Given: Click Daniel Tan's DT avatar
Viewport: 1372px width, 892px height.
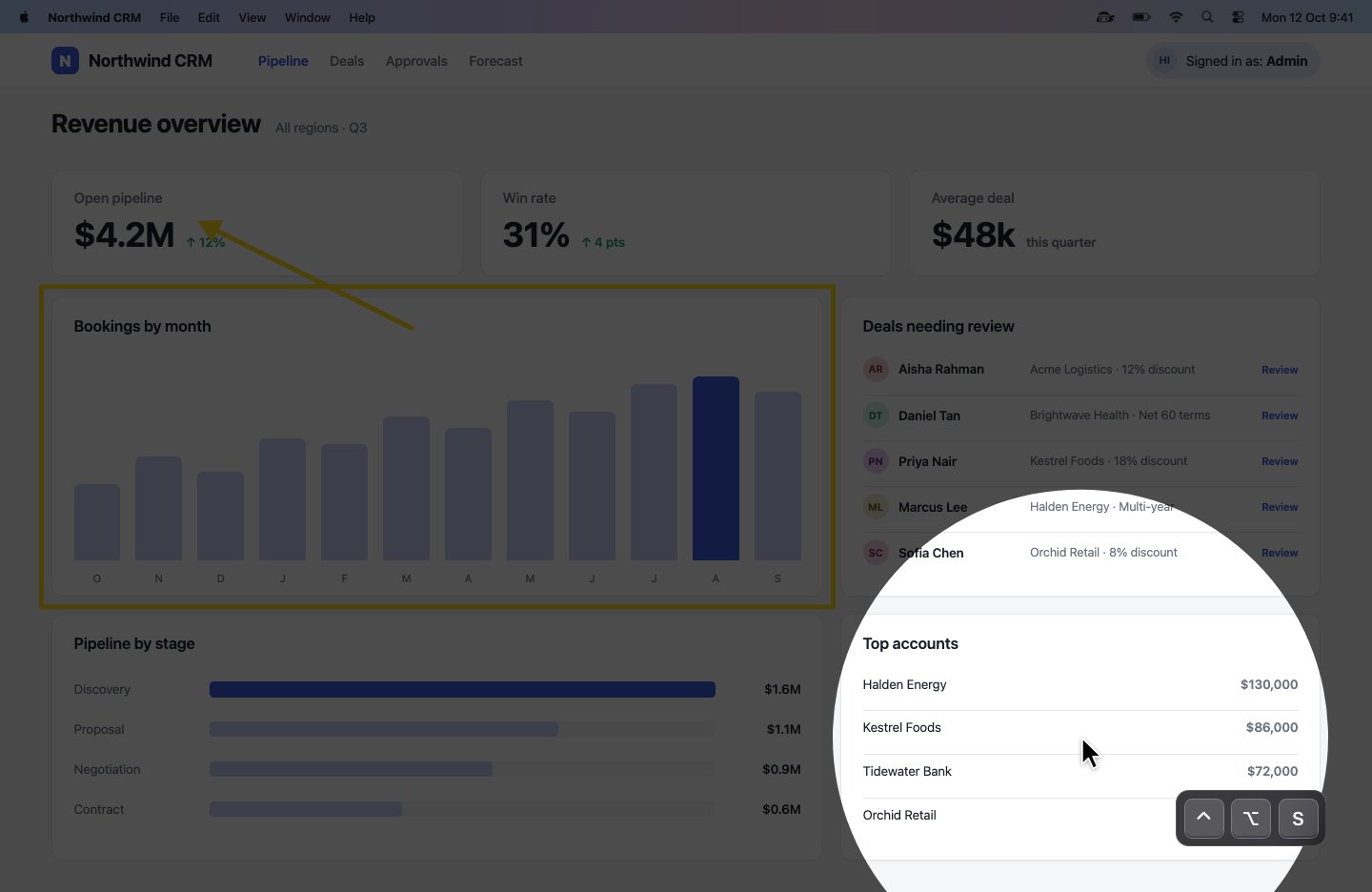Looking at the screenshot, I should [876, 416].
